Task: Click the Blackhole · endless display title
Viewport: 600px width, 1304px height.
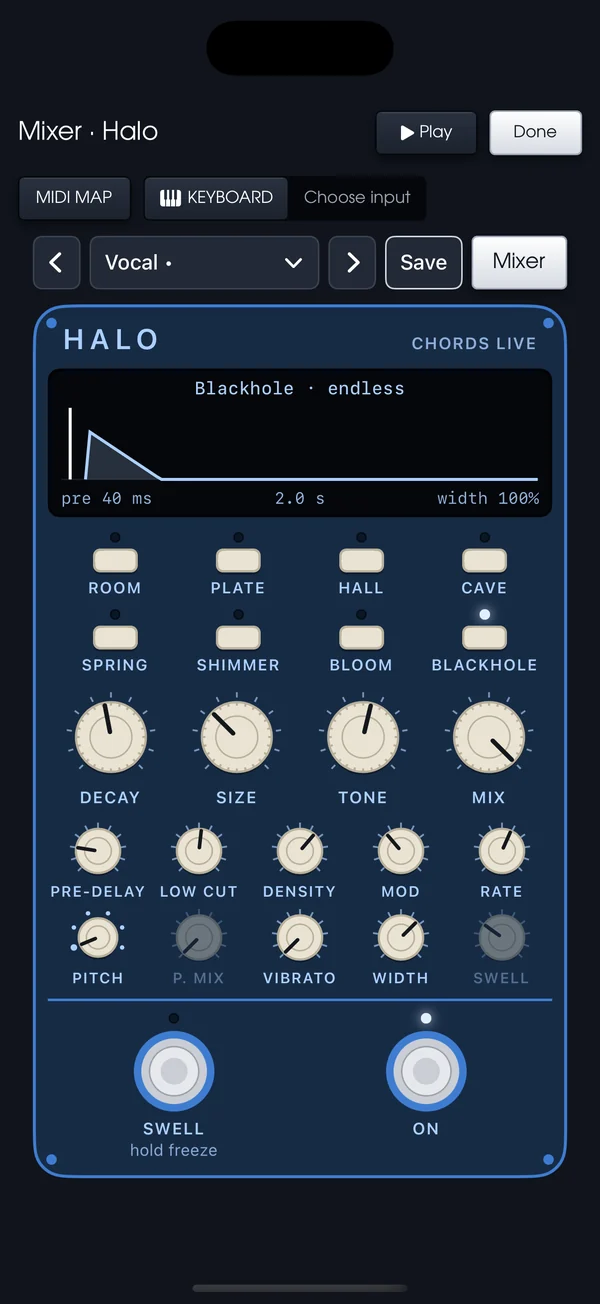Action: (x=300, y=388)
